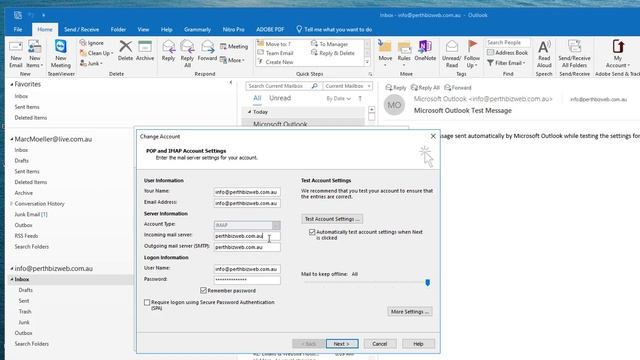Screen dimensions: 640x360
Task: Click the Team Email quick step
Action: point(276,53)
